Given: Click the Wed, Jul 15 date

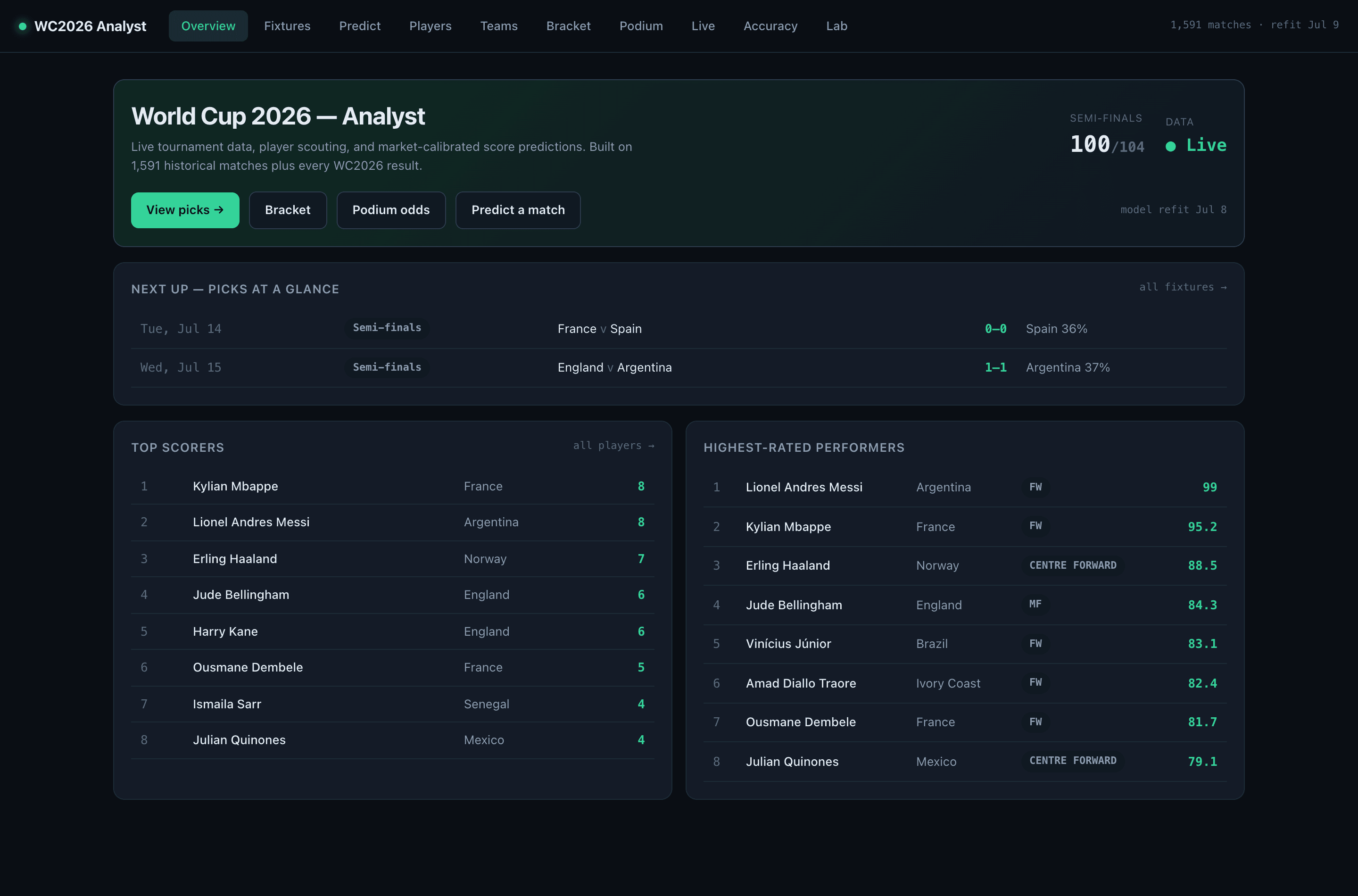Looking at the screenshot, I should click(x=181, y=367).
